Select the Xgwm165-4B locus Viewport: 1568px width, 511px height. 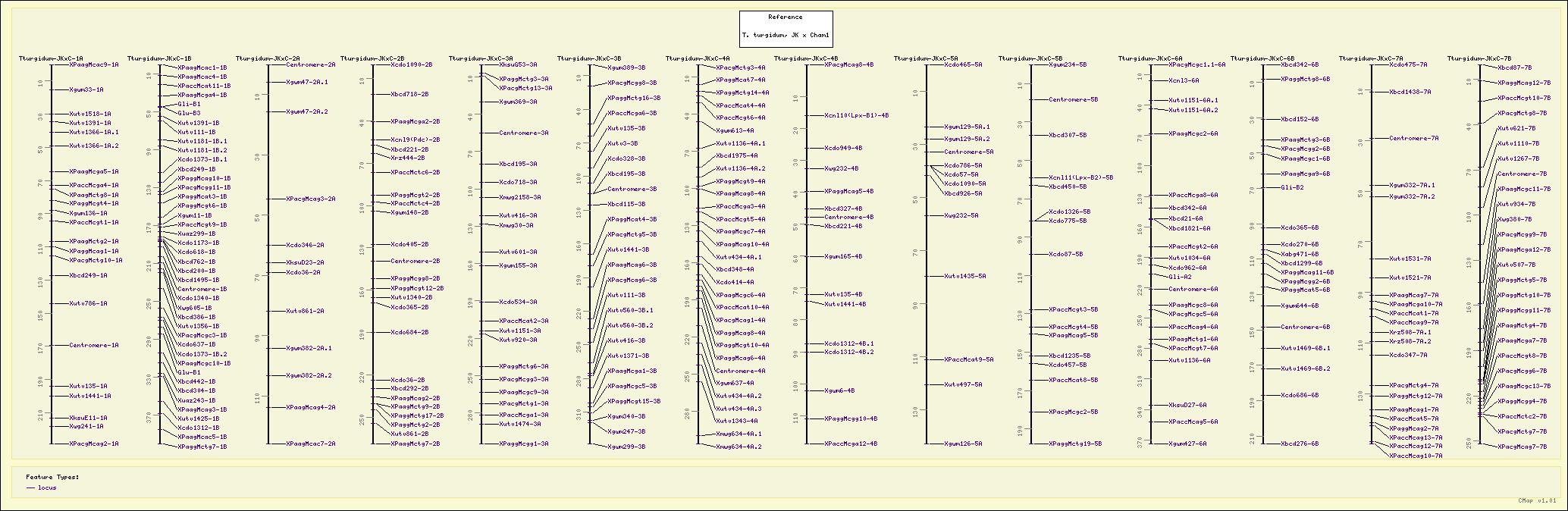click(x=843, y=257)
